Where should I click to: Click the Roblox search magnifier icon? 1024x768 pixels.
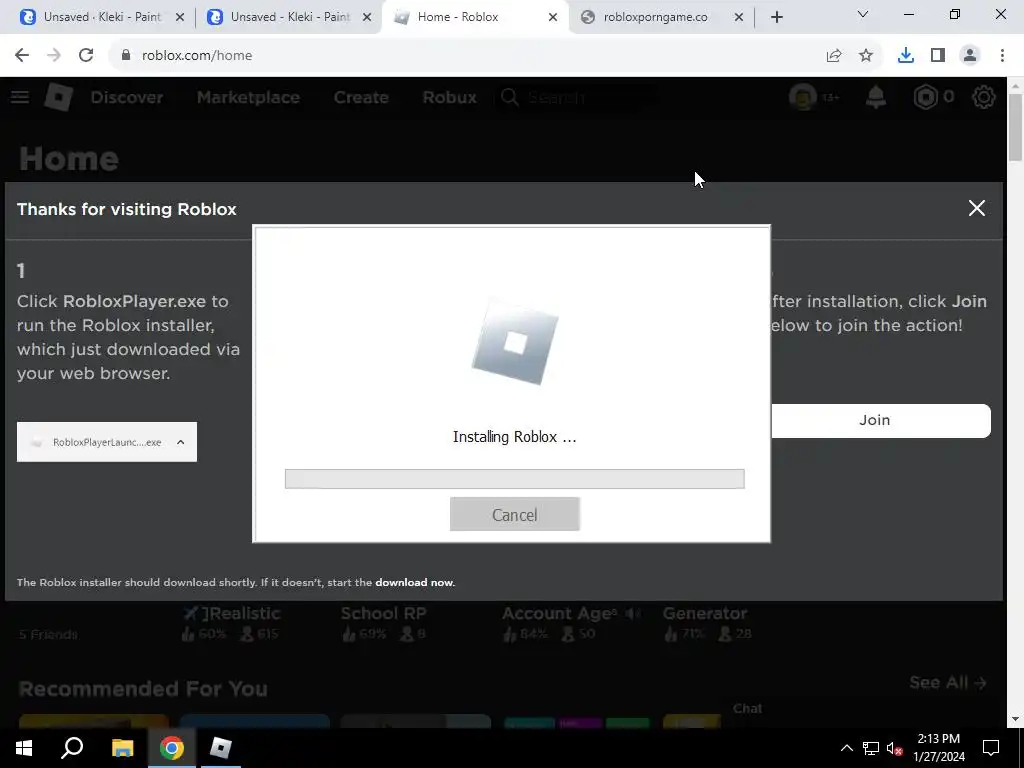pyautogui.click(x=509, y=97)
